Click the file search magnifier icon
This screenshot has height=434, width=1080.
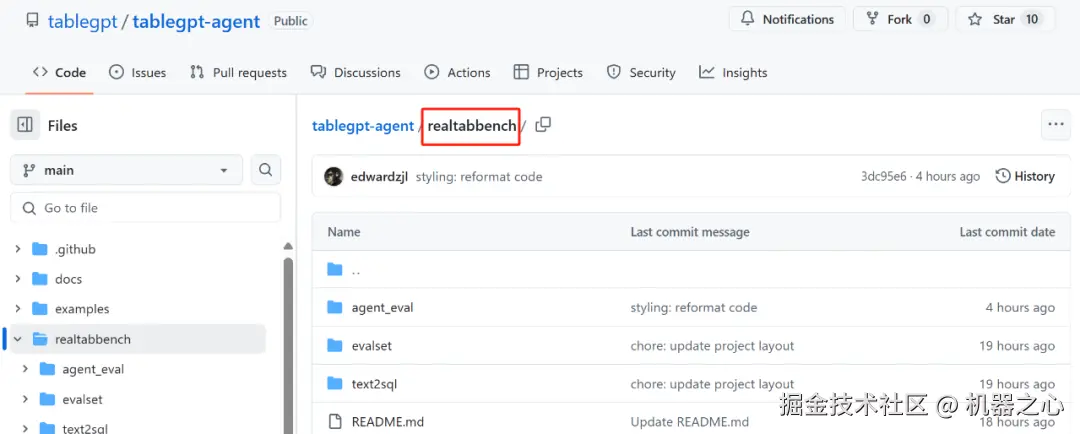pyautogui.click(x=265, y=170)
